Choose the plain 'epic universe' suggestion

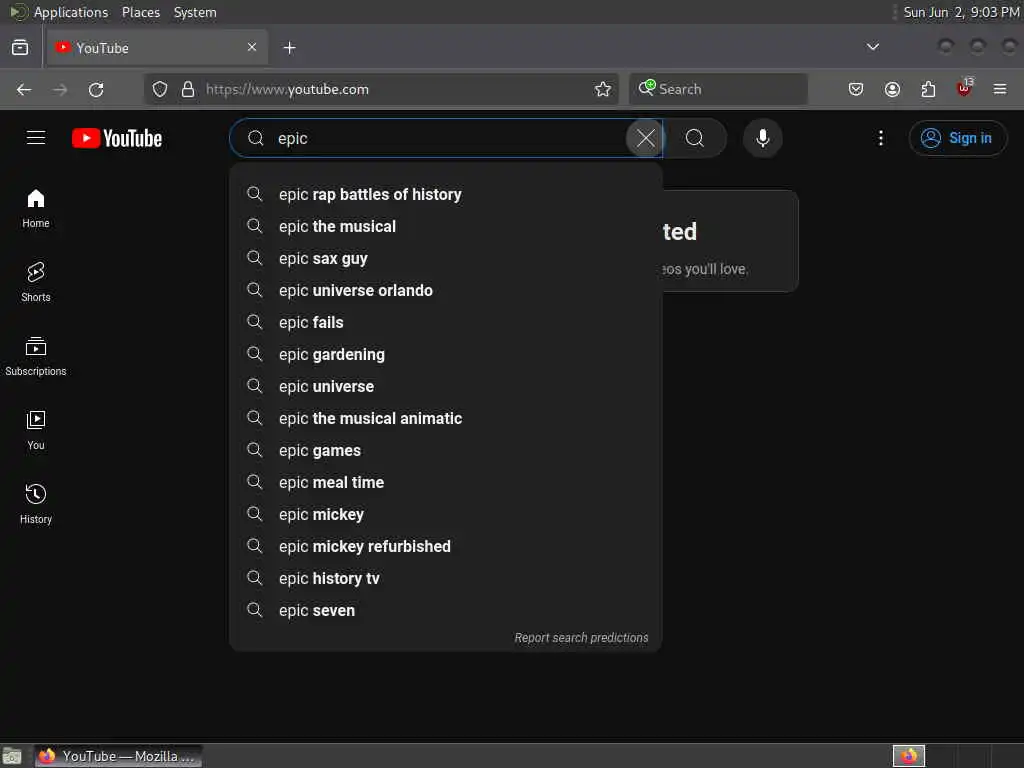pyautogui.click(x=445, y=387)
